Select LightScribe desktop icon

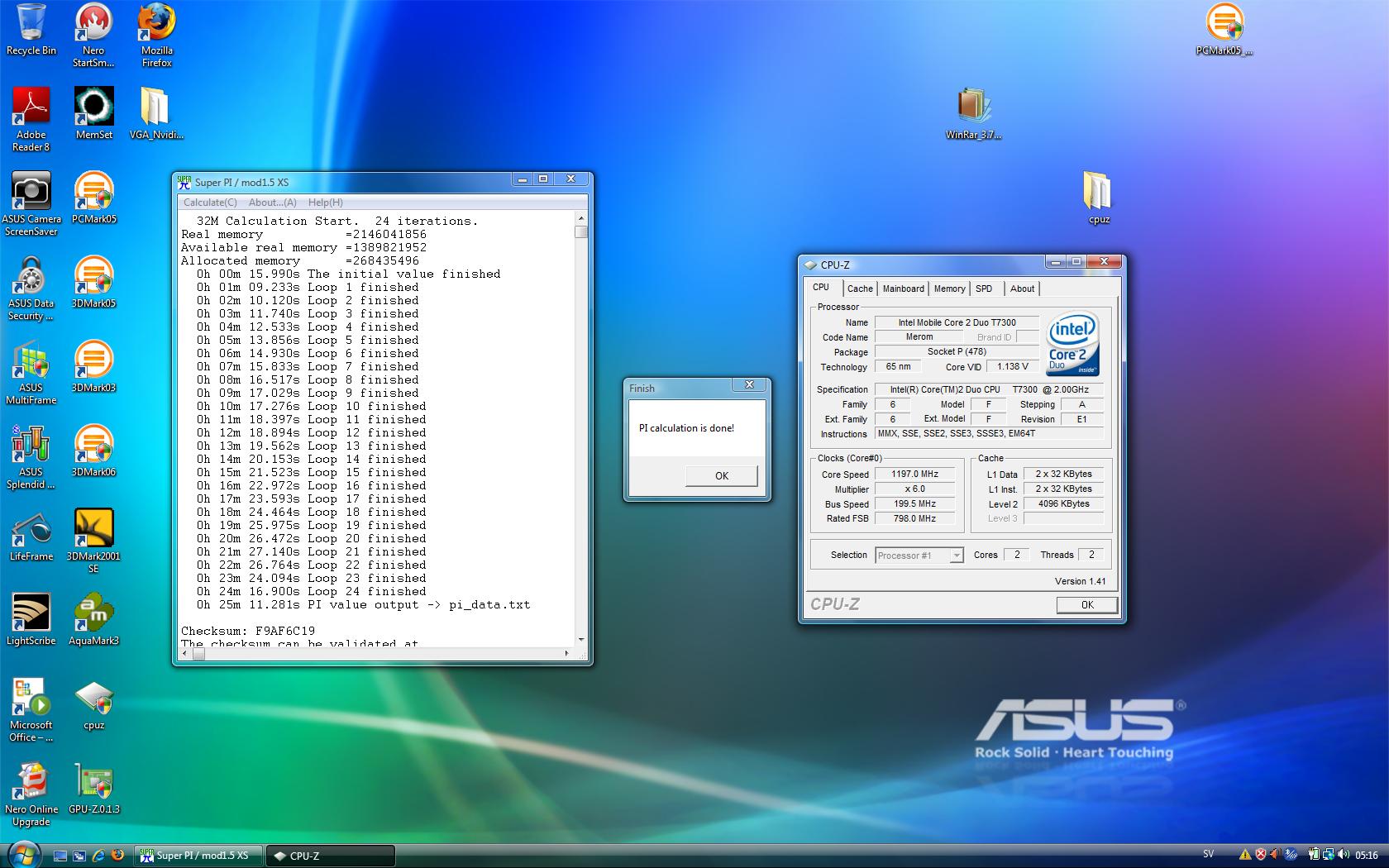click(x=31, y=619)
